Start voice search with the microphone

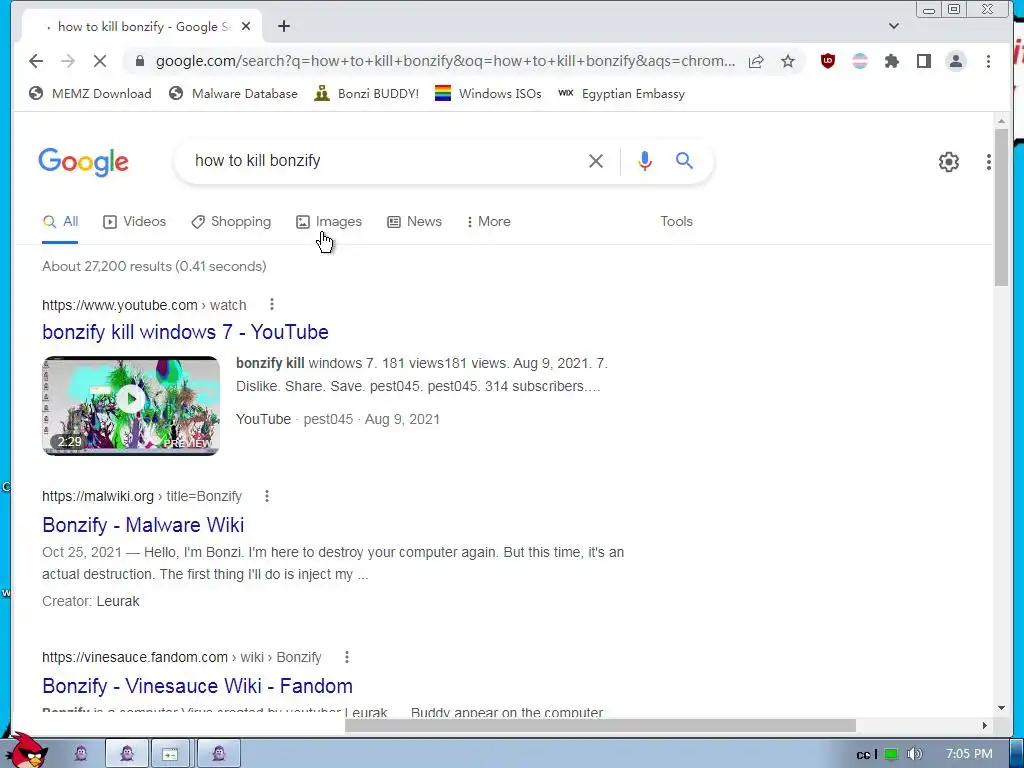coord(645,161)
